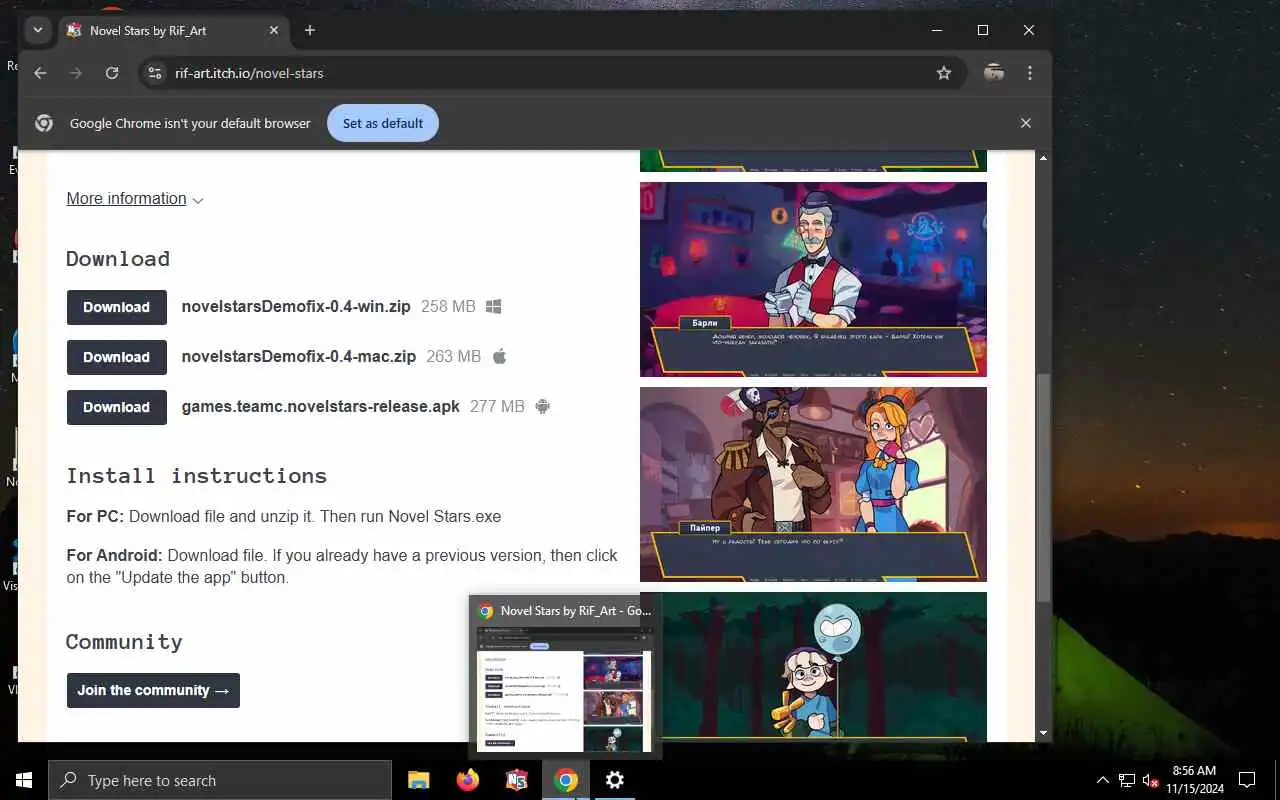Set Chrome as default browser
Screen dimensions: 1280x800
click(x=383, y=123)
